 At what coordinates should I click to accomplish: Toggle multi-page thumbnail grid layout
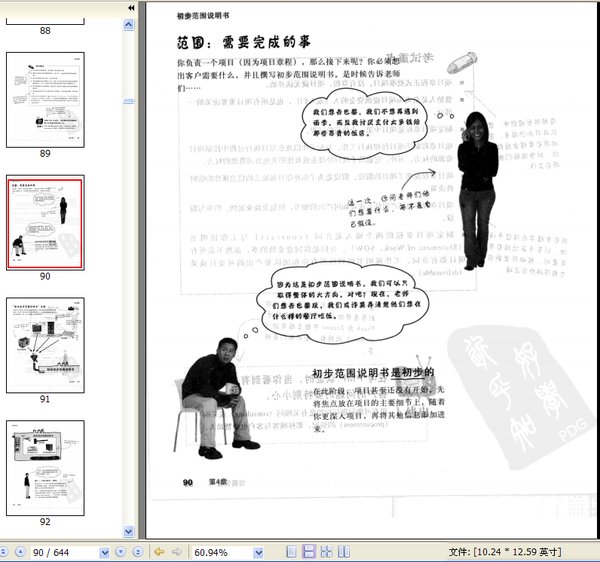pos(326,552)
